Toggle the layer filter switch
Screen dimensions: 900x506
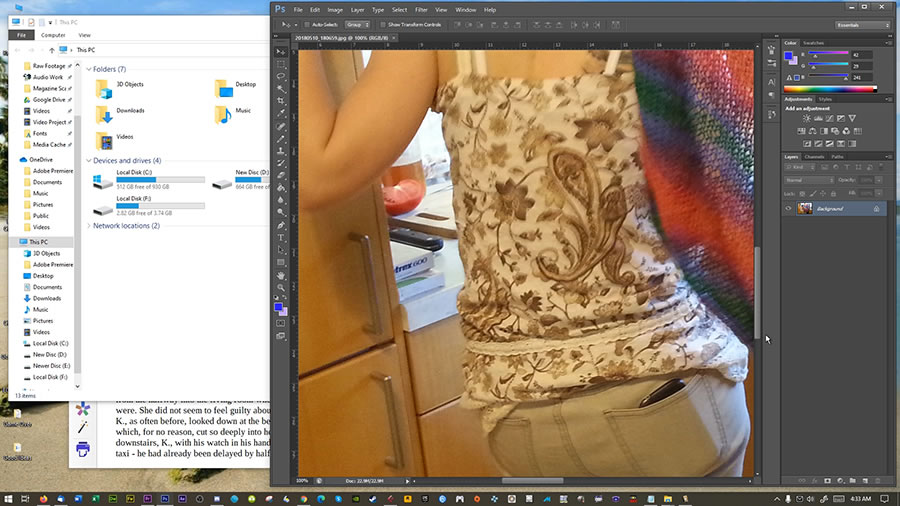(882, 167)
